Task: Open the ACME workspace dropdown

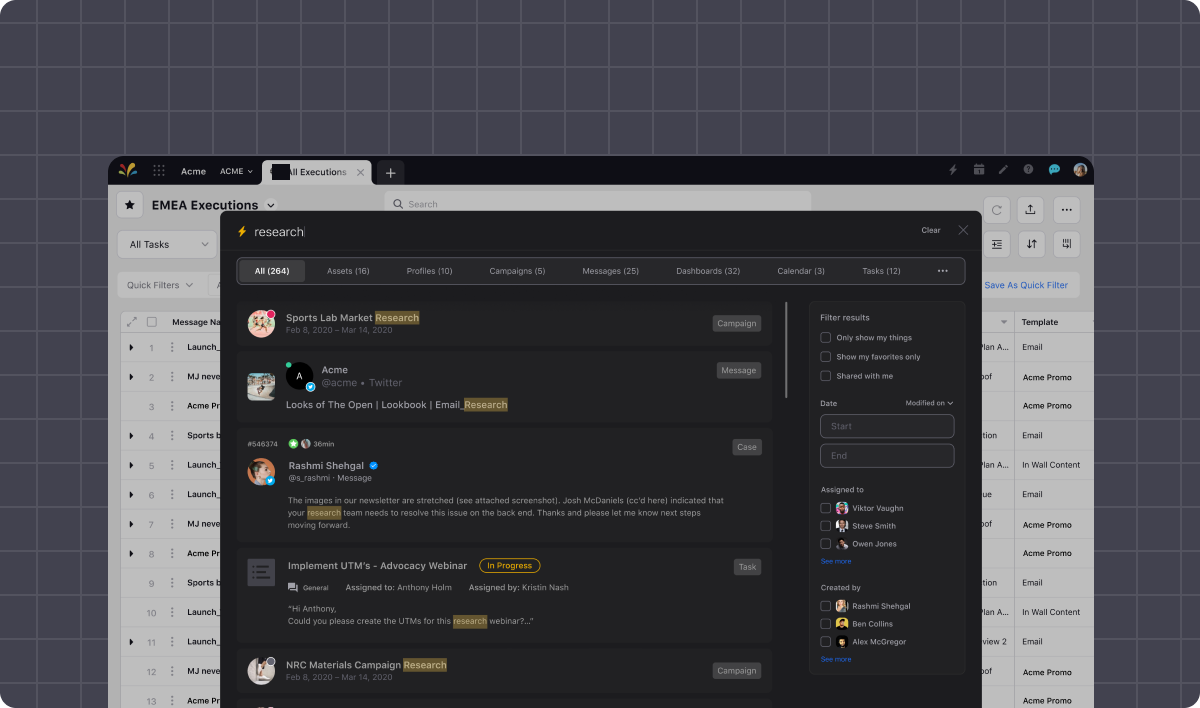Action: [236, 172]
